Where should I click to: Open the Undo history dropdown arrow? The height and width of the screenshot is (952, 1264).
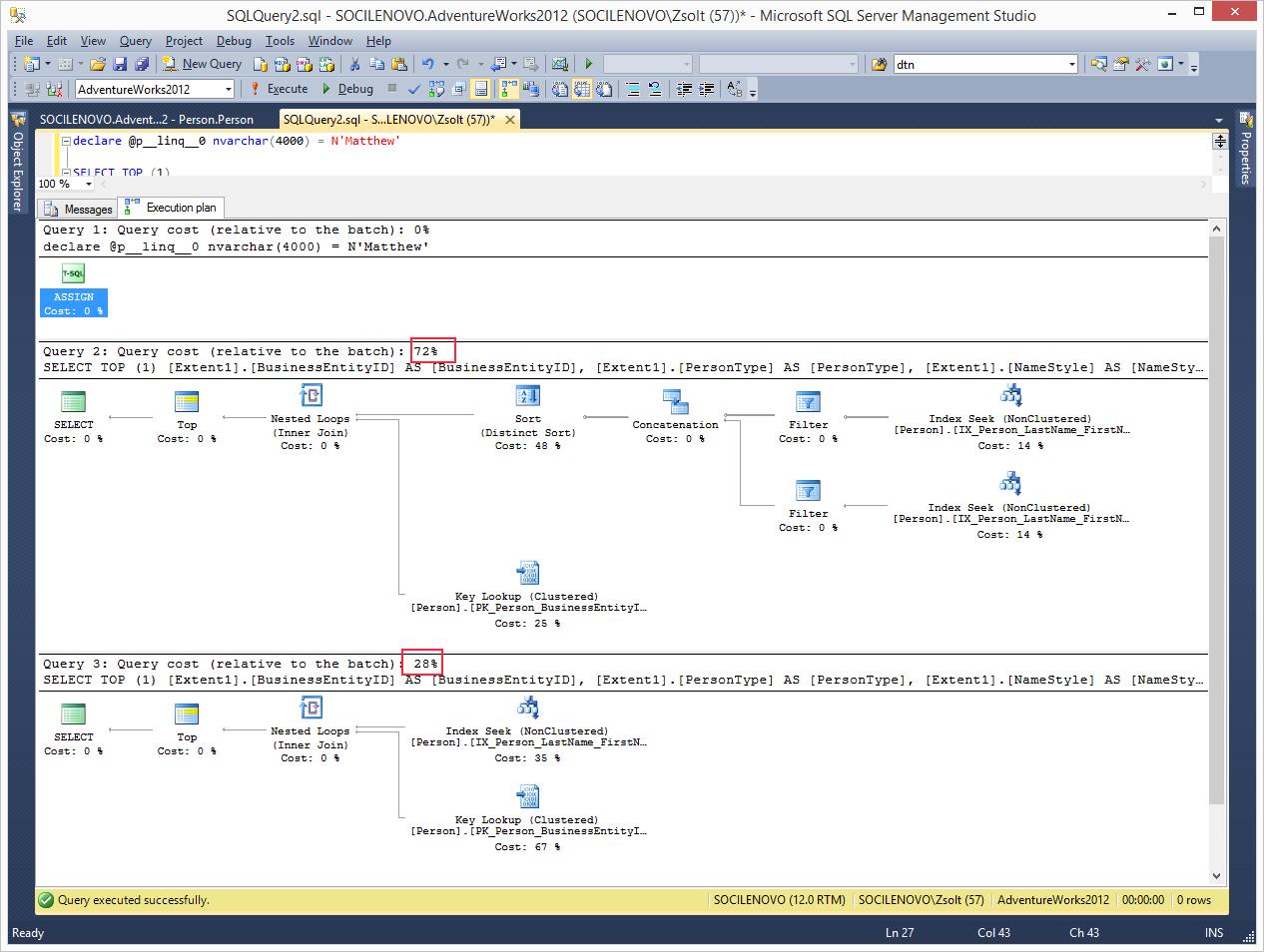[x=445, y=64]
